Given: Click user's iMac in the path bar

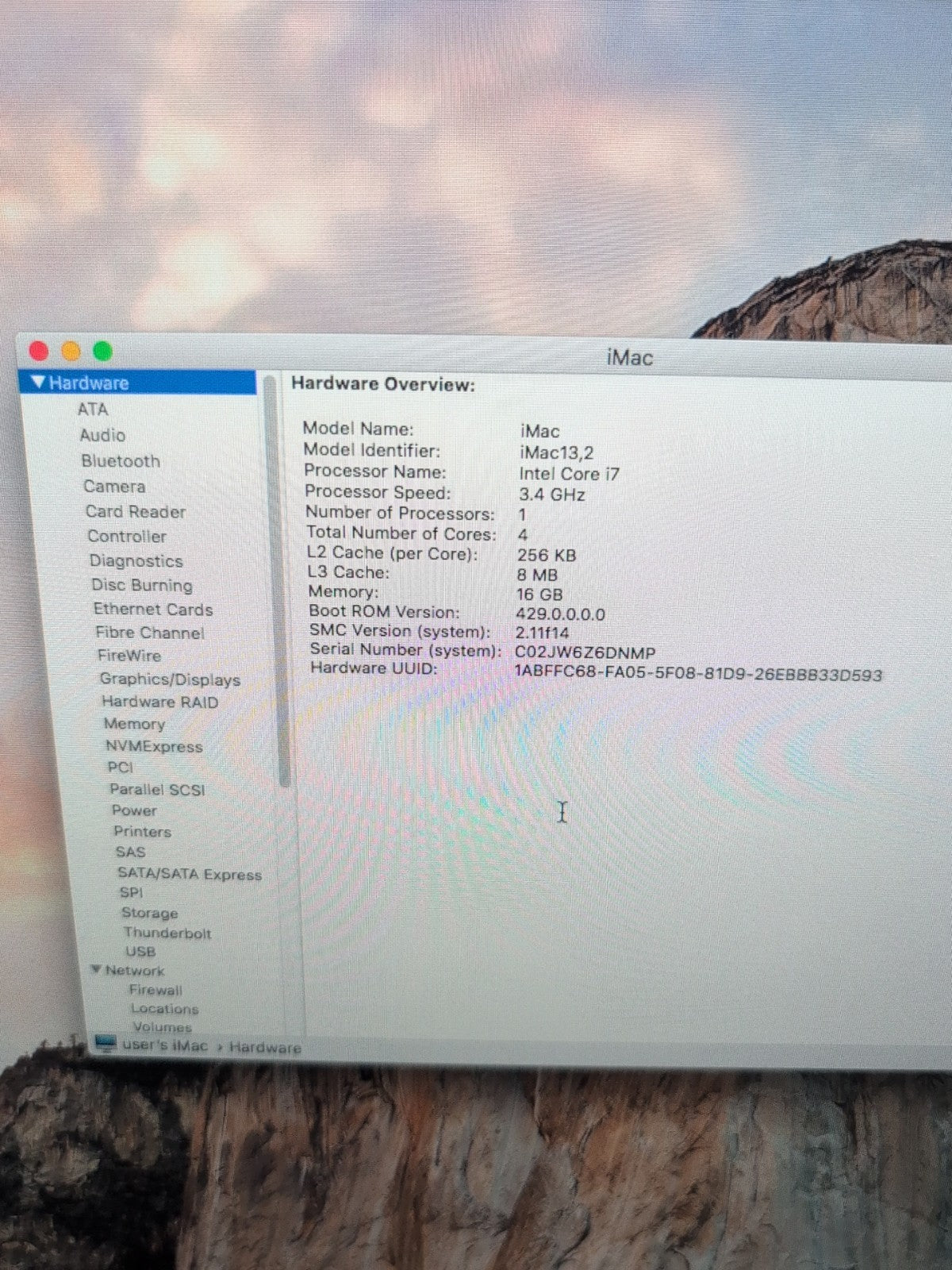Looking at the screenshot, I should point(165,1045).
